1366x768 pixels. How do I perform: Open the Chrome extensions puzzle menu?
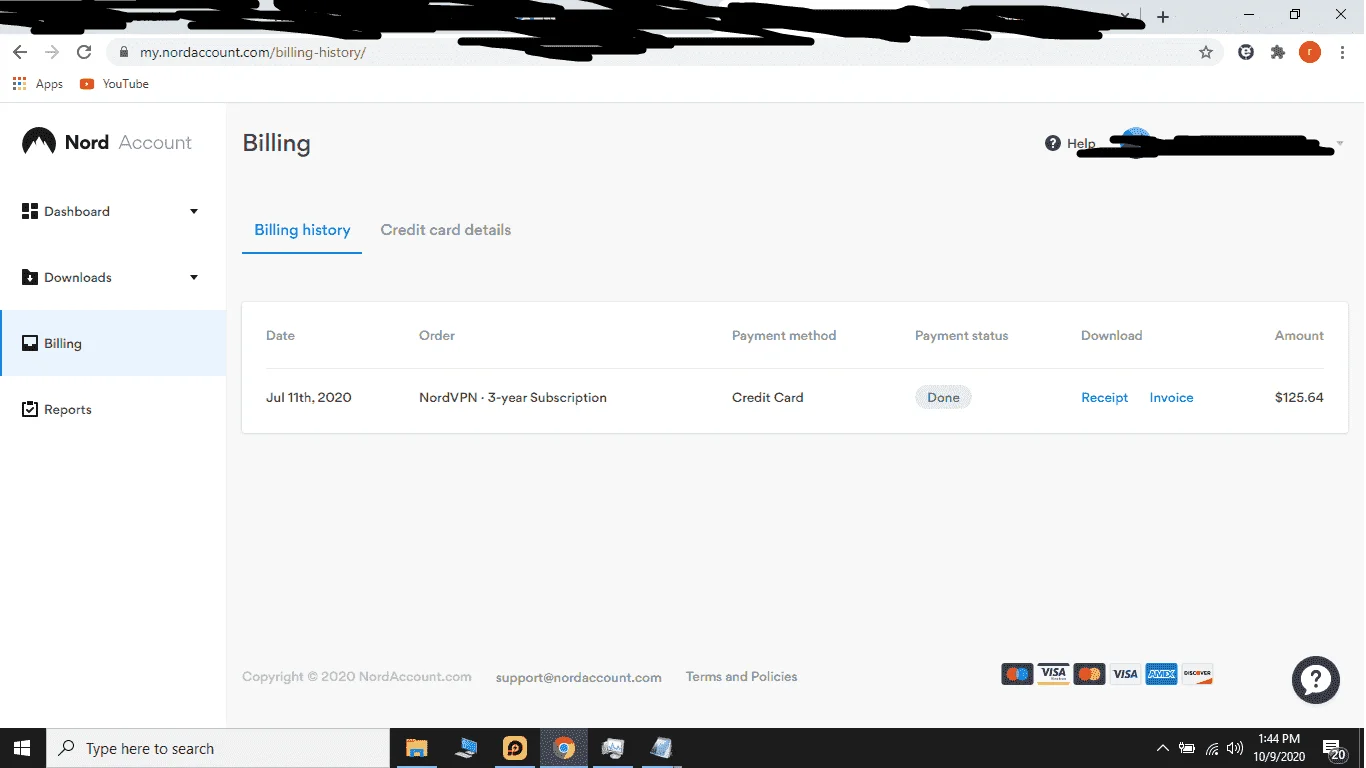pos(1277,52)
